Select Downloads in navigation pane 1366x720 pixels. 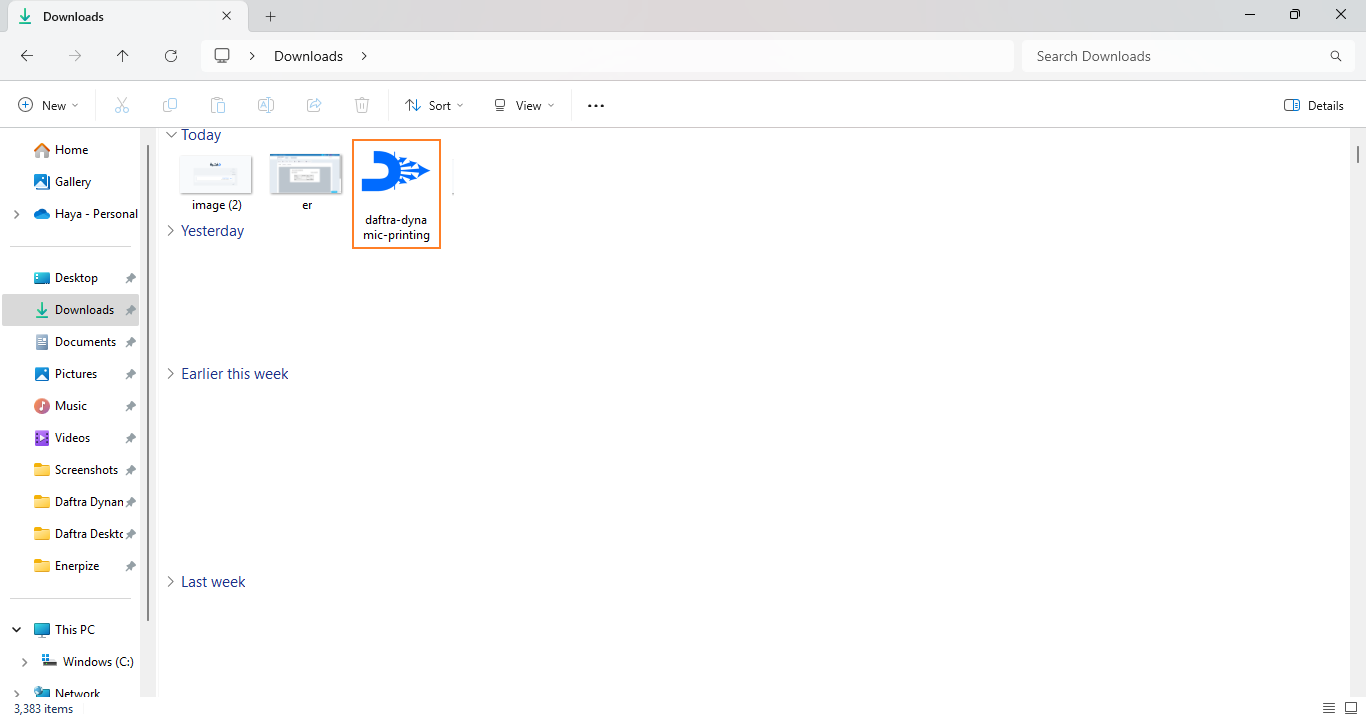[x=71, y=310]
